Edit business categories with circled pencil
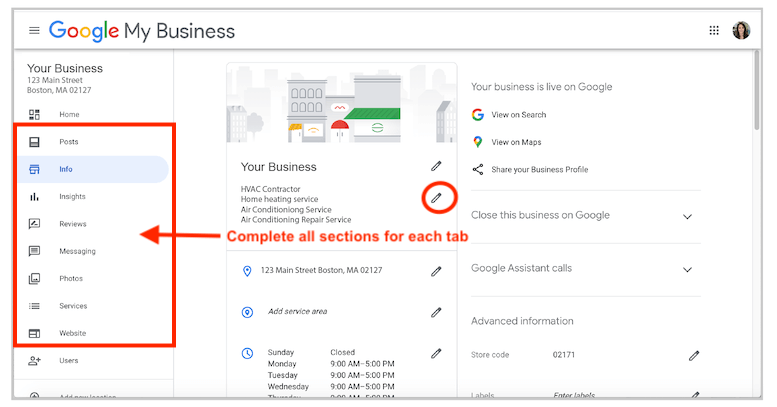777x407 pixels. (436, 198)
